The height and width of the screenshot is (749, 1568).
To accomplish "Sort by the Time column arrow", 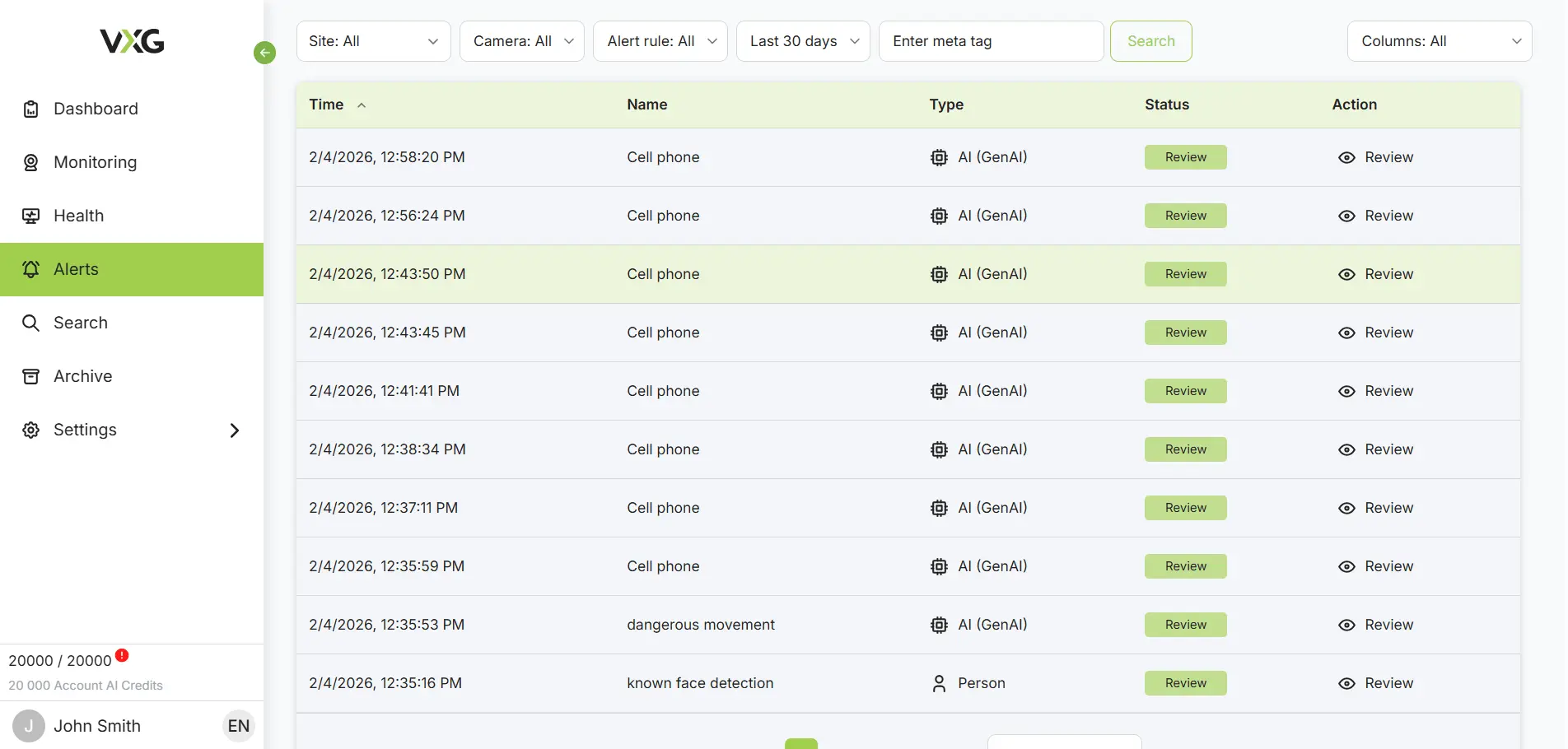I will pyautogui.click(x=362, y=105).
